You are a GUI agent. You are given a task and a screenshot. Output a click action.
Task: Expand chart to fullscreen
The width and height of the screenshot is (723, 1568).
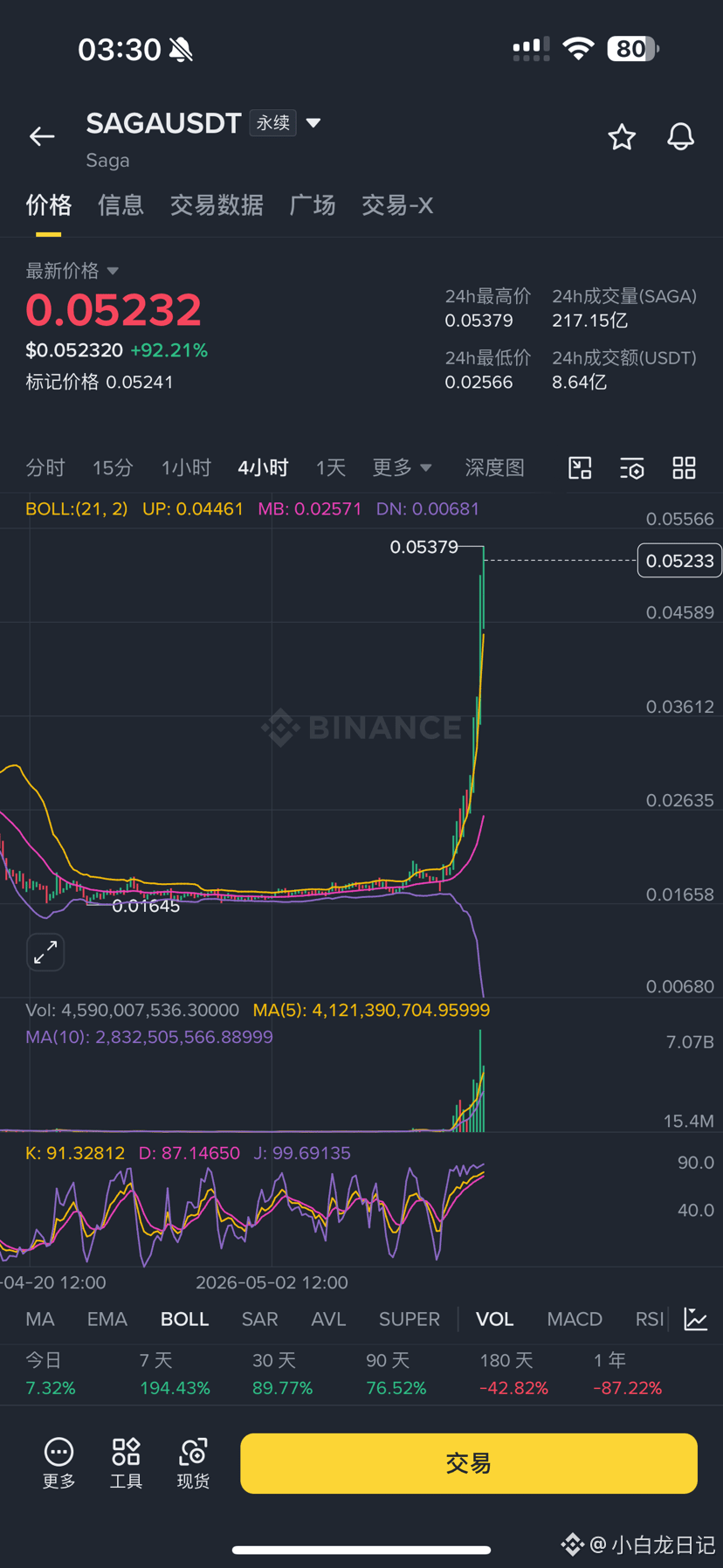(45, 952)
